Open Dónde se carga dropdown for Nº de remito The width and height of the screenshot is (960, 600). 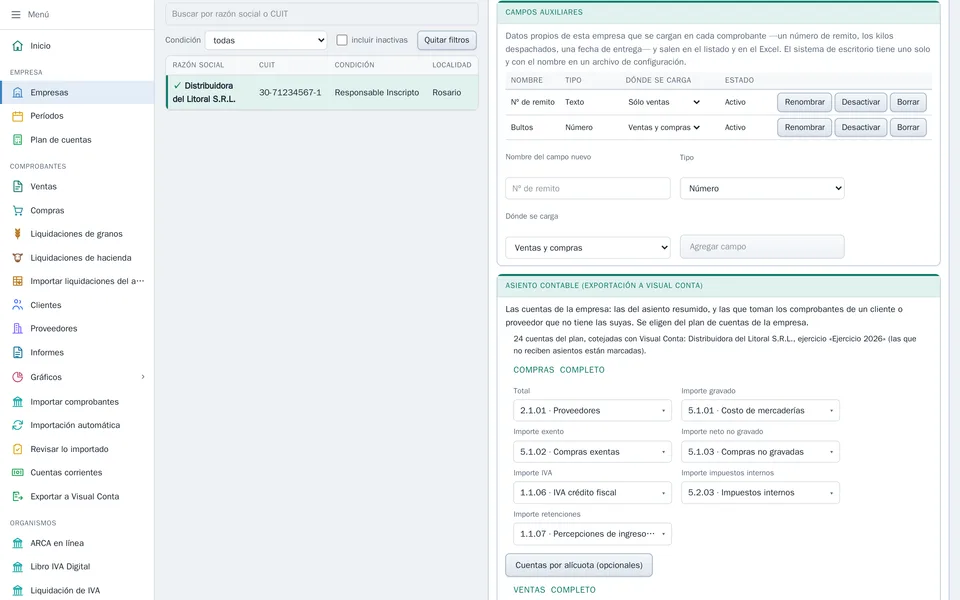[x=664, y=102]
